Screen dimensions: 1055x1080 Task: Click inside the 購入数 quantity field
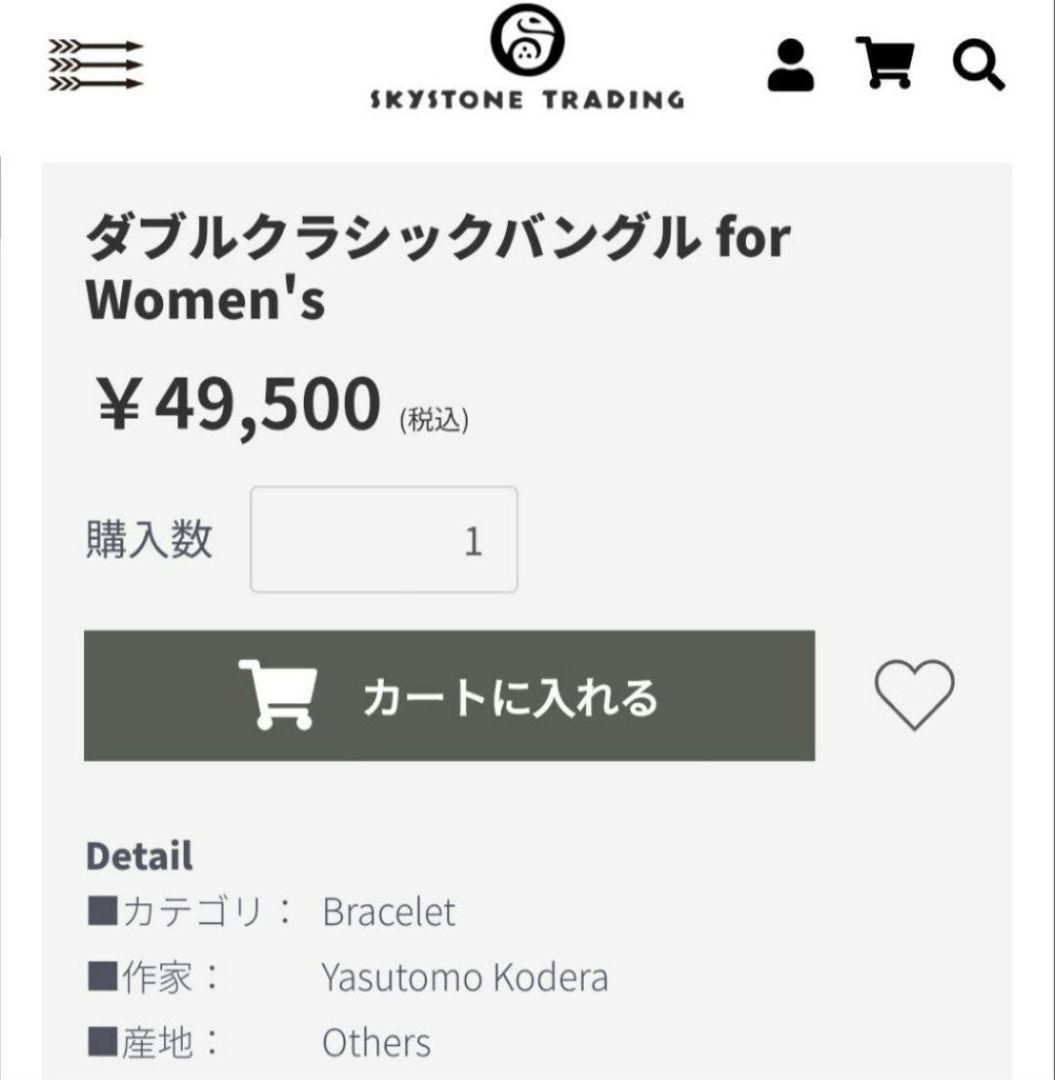[x=383, y=540]
